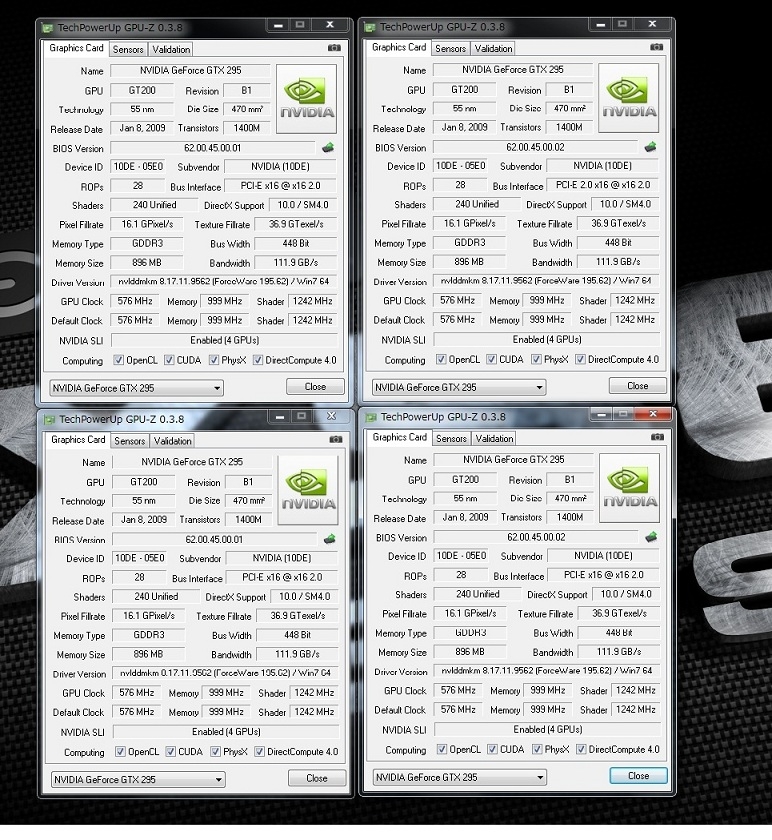Select Graphics Card tab in lower-right GPU-Z window

[x=400, y=437]
